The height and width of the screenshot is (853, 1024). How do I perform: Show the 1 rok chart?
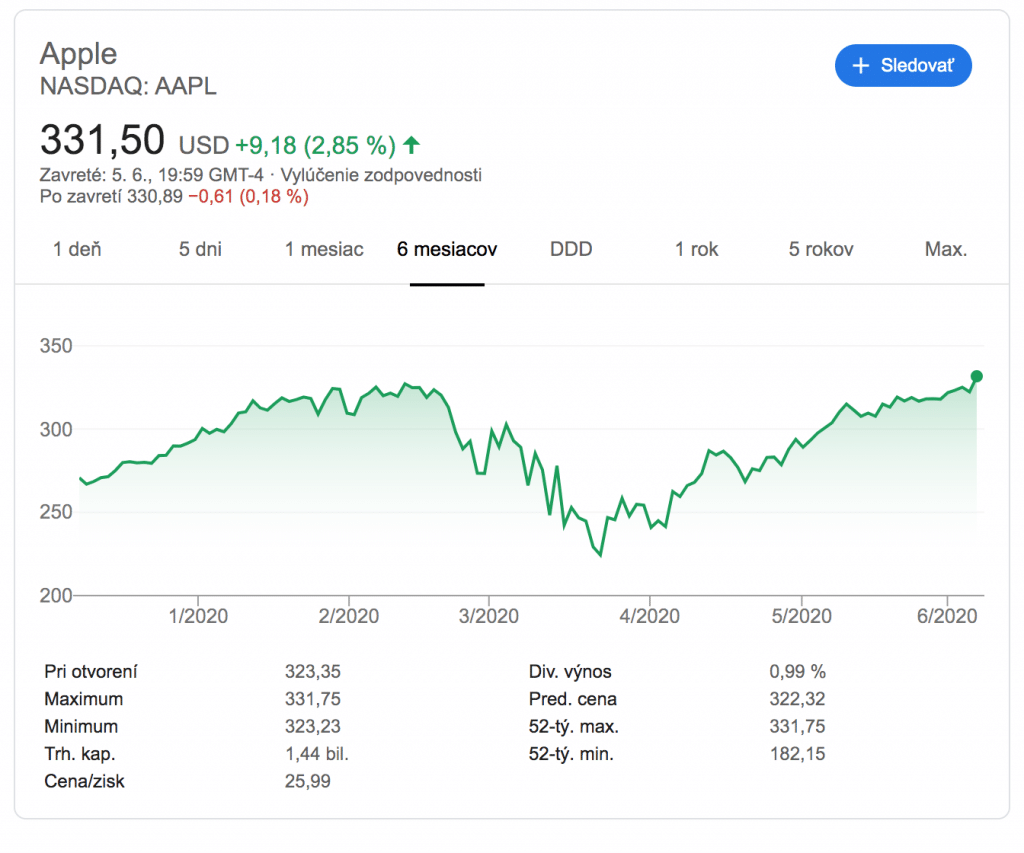coord(696,249)
